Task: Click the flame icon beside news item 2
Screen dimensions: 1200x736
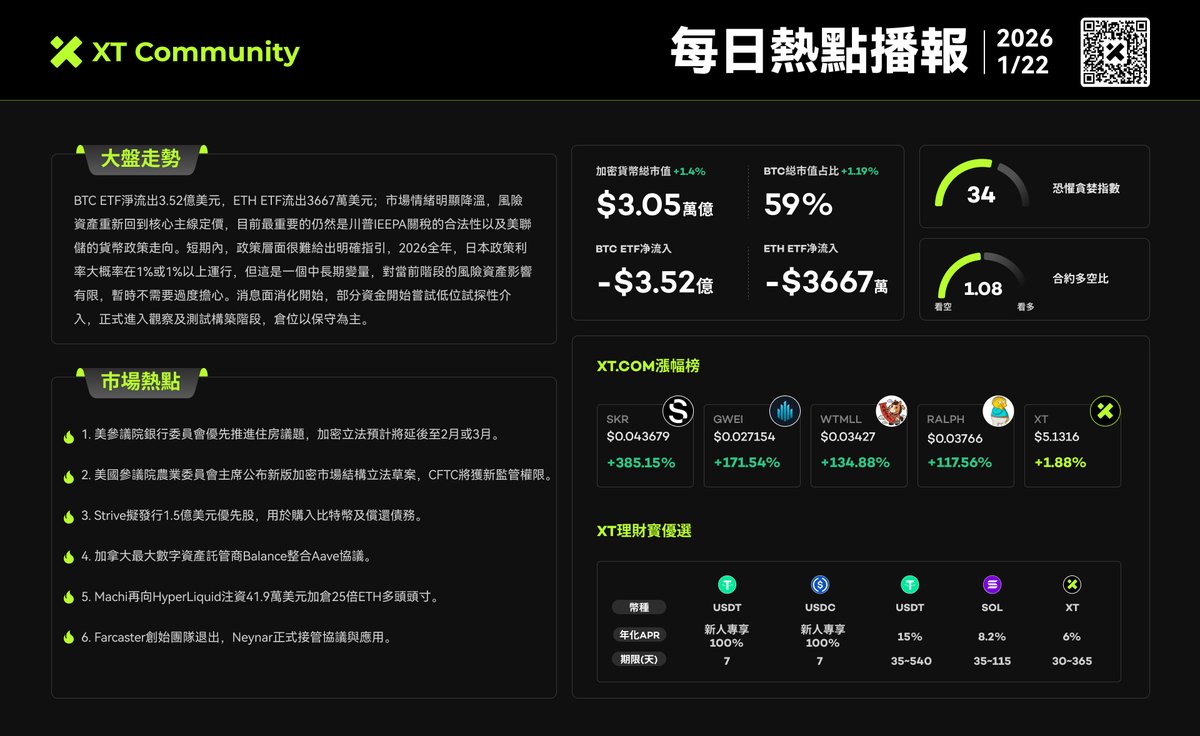Action: [68, 476]
